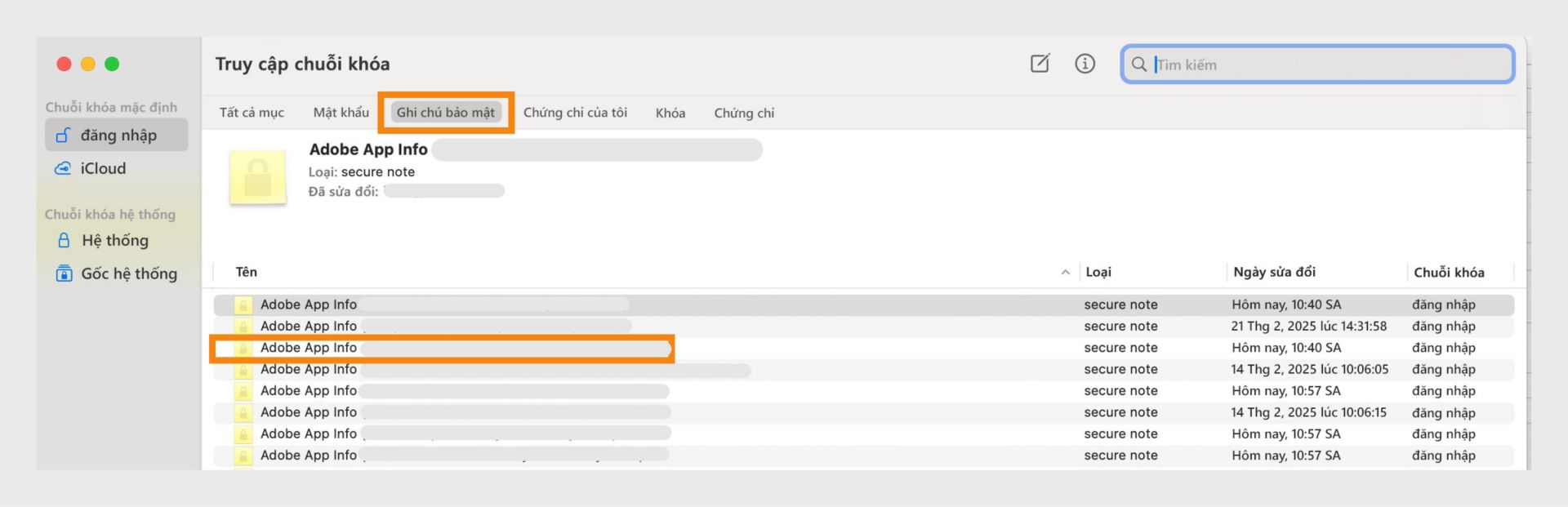Sort by Ngày sửa đổi column header
This screenshot has width=1568, height=507.
[x=1274, y=272]
